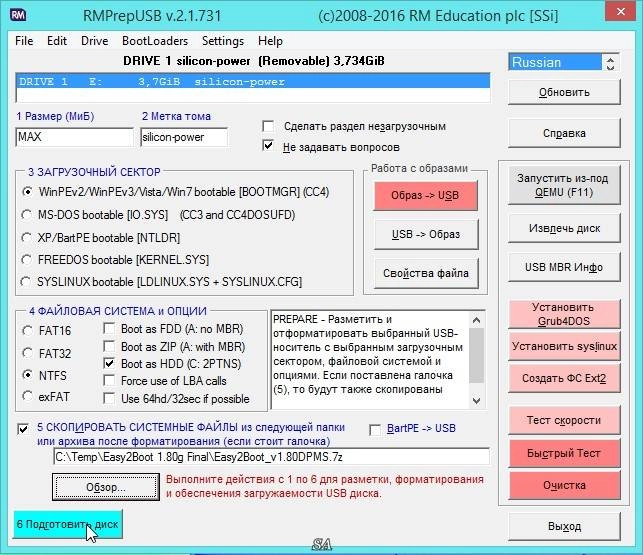Click the Обновить button
Viewport: 643px width, 555px height.
(564, 92)
